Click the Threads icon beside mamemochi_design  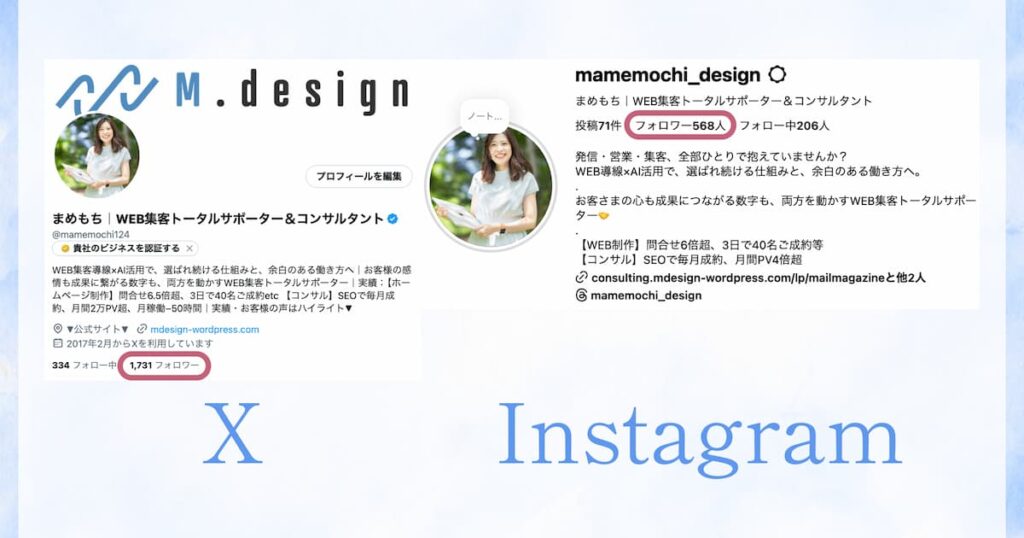coord(581,295)
